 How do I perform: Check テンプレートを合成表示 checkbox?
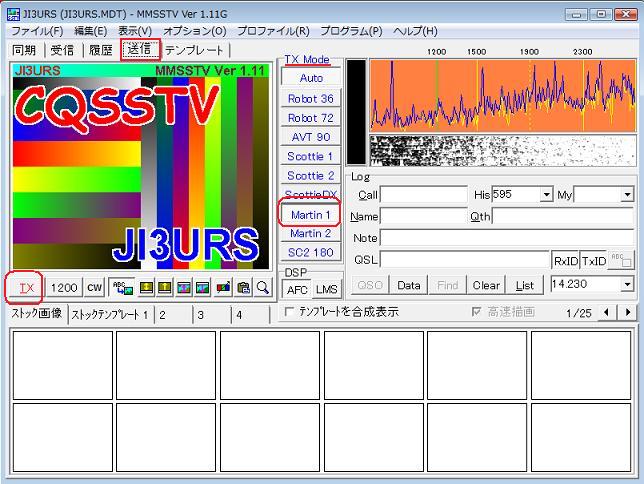290,312
